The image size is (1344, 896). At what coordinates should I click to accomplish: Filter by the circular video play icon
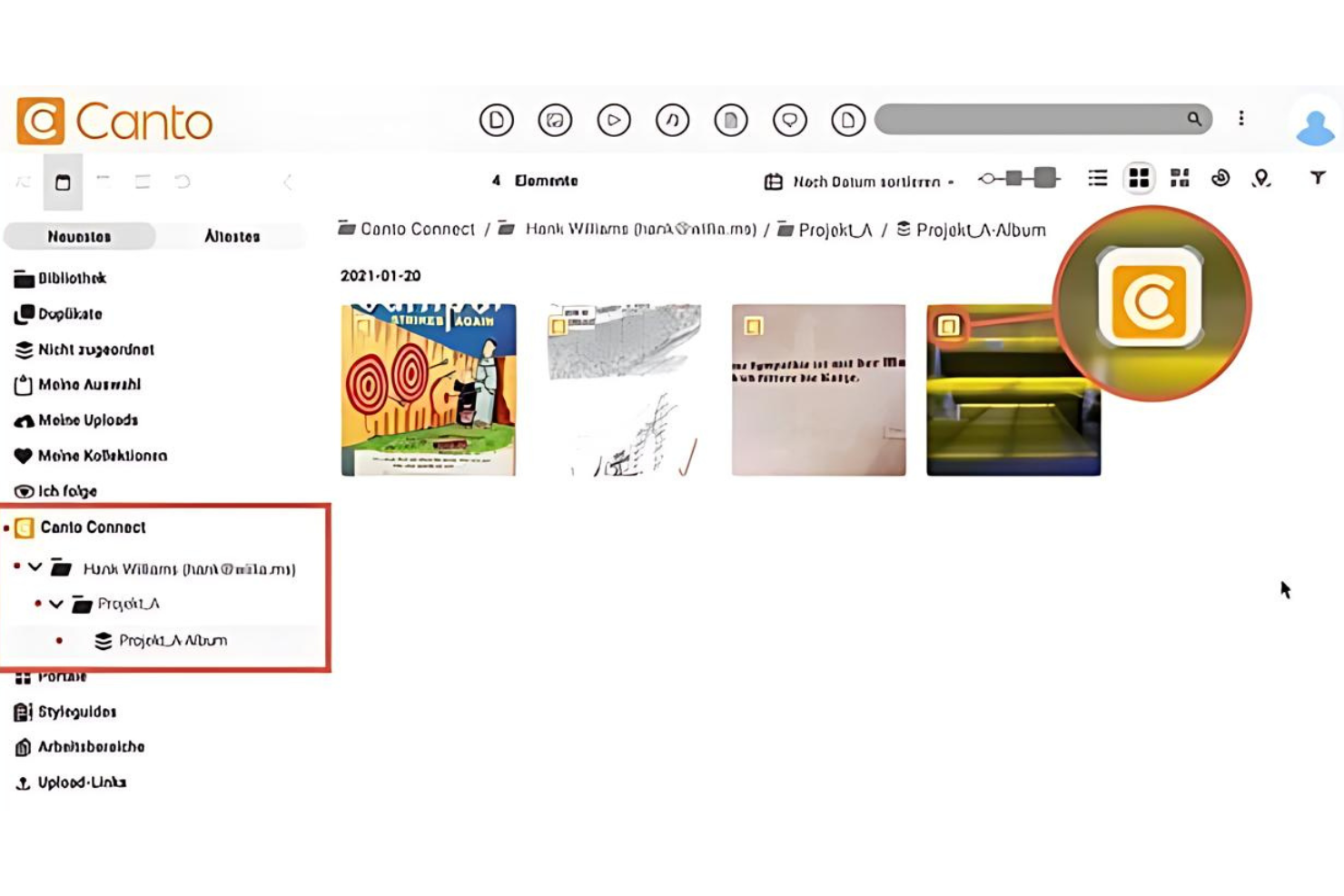tap(614, 120)
